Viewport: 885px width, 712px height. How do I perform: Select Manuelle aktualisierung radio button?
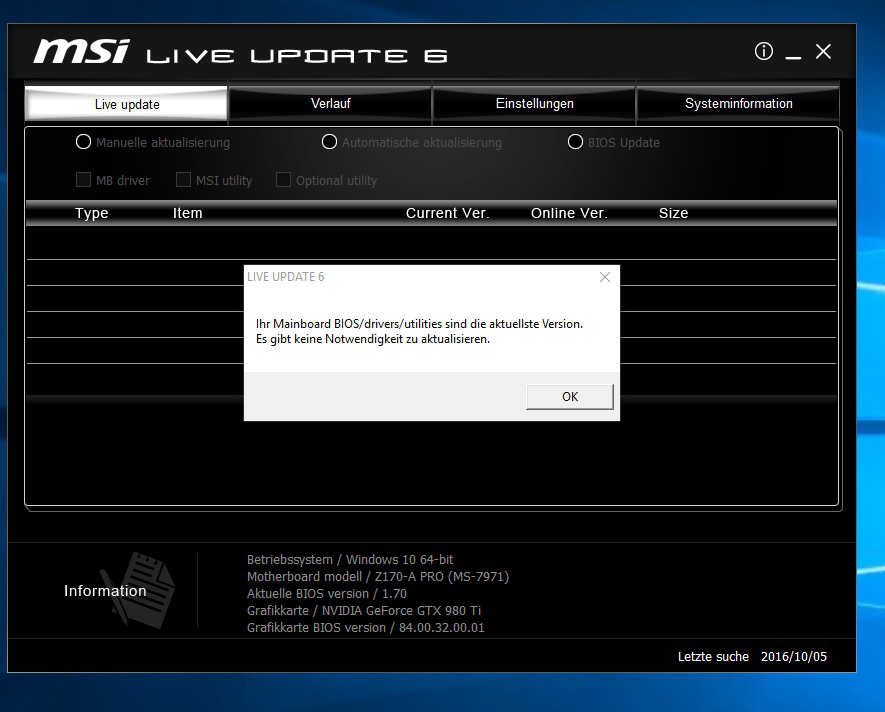[84, 142]
